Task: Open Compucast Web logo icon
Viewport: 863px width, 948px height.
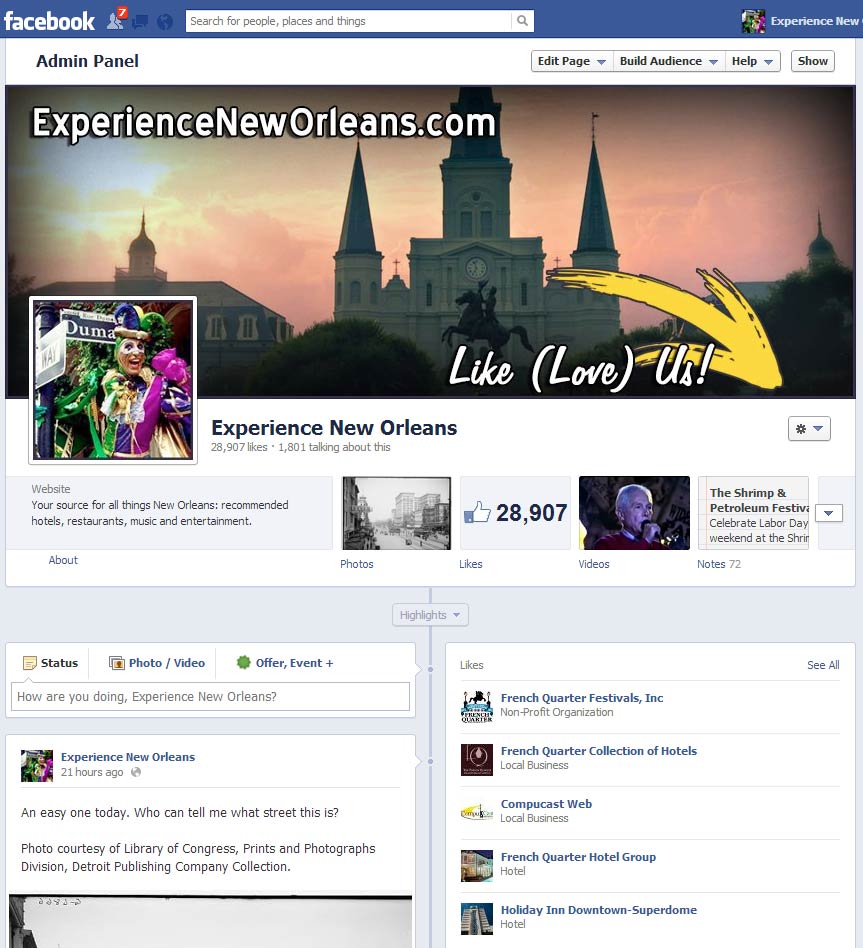Action: pyautogui.click(x=477, y=813)
